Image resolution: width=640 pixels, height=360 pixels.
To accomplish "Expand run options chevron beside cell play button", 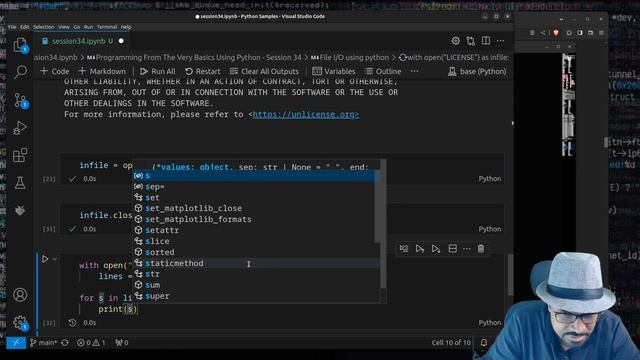I will tap(55, 259).
